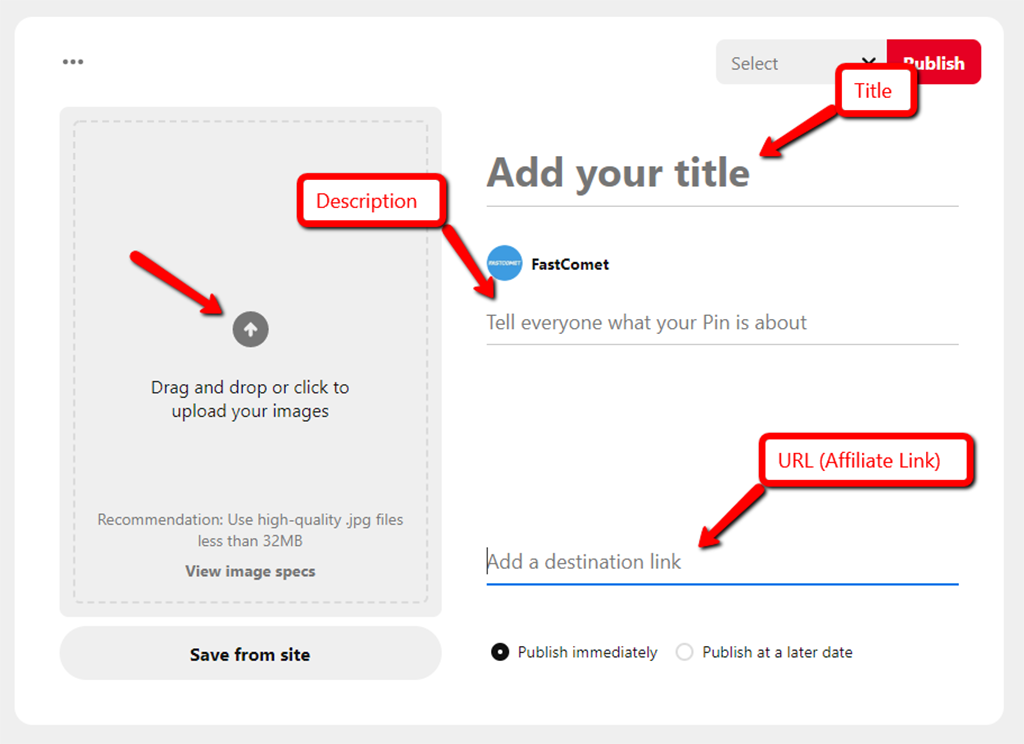Click the Title annotation callout
The width and height of the screenshot is (1024, 744).
873,91
